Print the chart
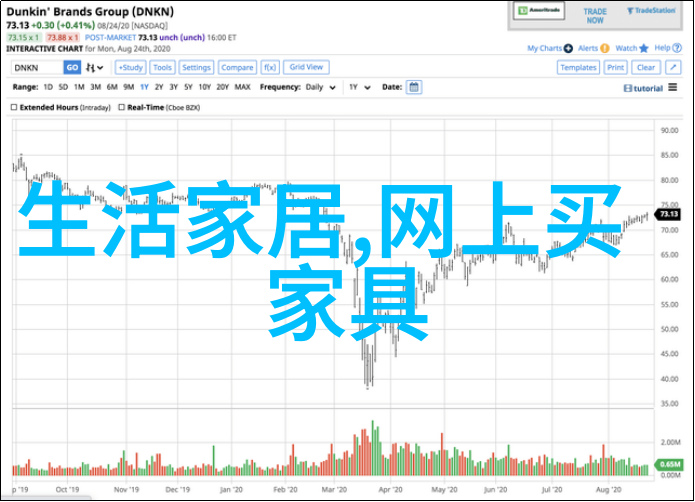Viewport: 695px width, 502px height. (x=615, y=67)
